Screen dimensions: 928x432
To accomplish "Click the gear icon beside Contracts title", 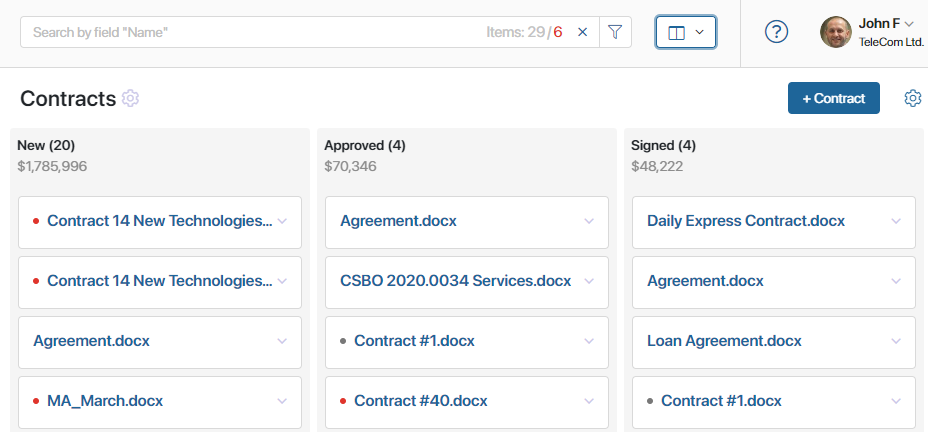I will (x=130, y=98).
